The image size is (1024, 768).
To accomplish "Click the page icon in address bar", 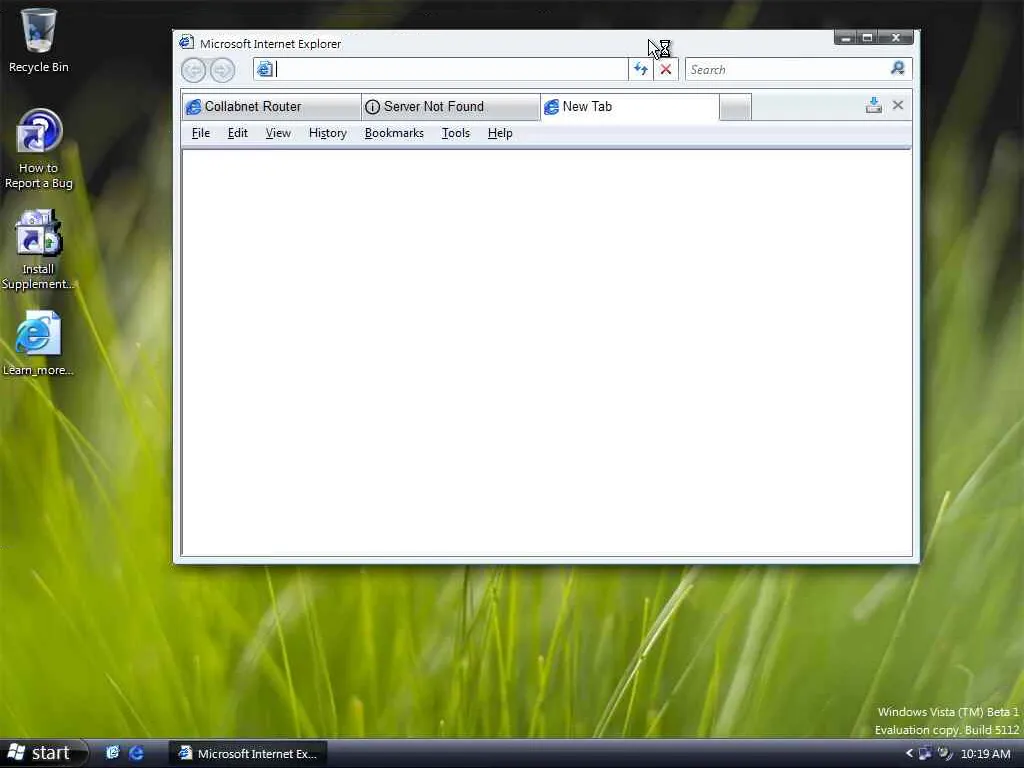I will click(264, 69).
